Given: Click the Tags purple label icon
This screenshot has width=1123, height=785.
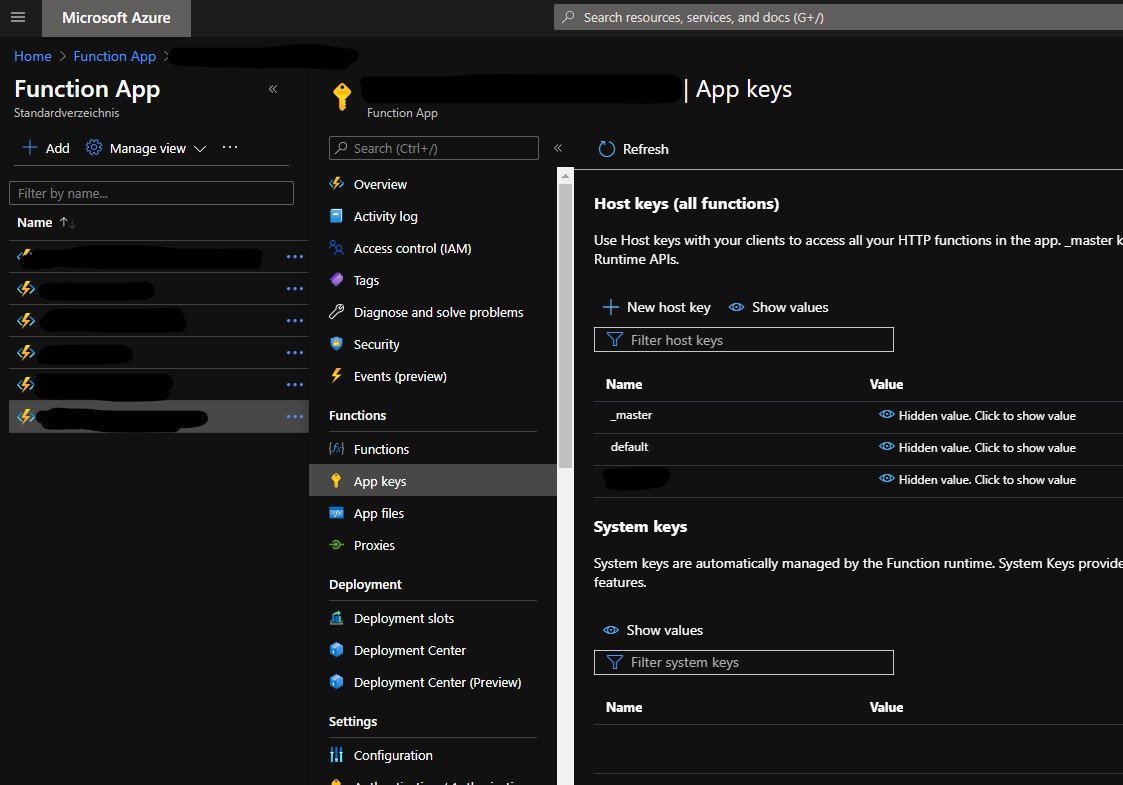Looking at the screenshot, I should [x=337, y=280].
